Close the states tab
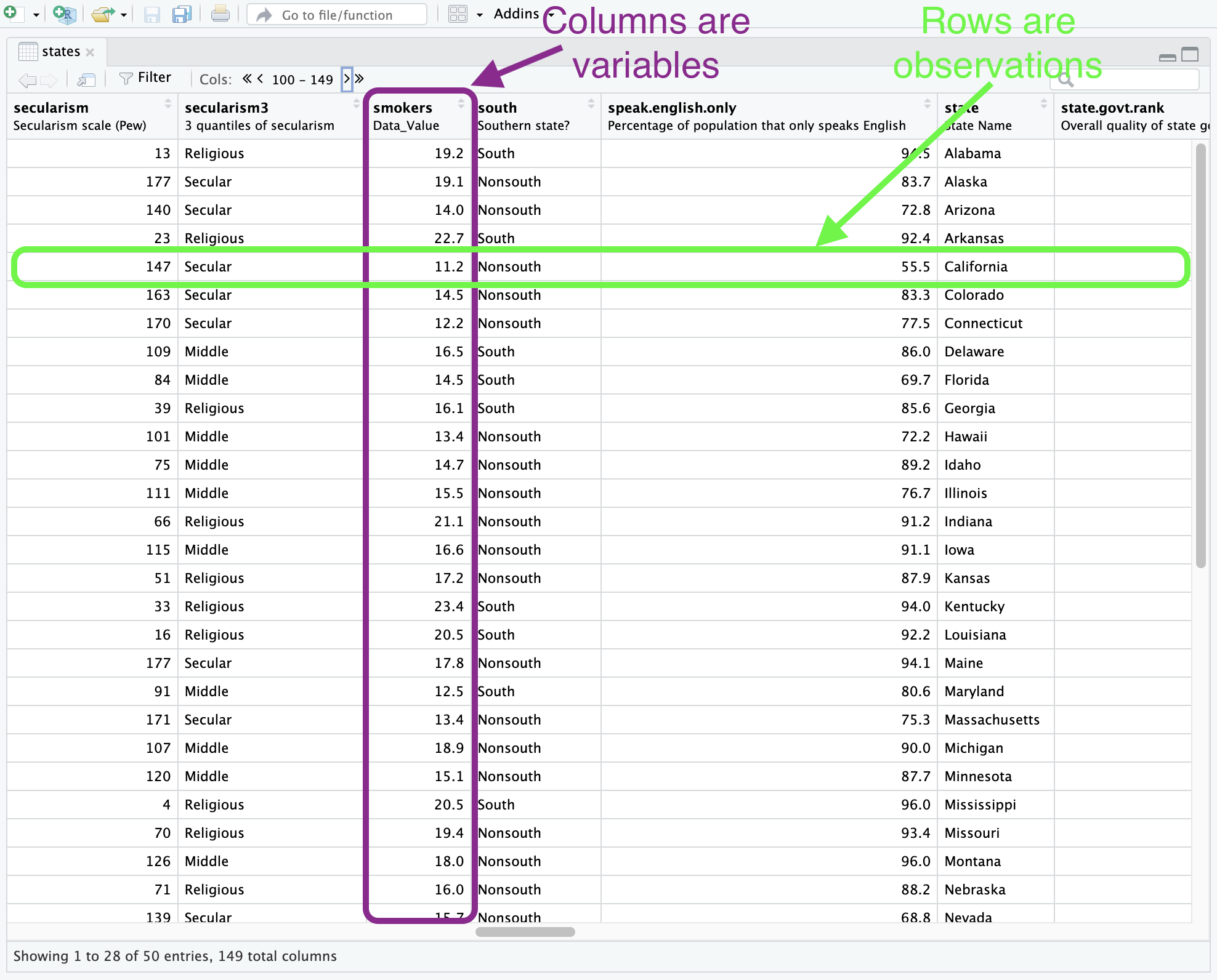 coord(90,52)
